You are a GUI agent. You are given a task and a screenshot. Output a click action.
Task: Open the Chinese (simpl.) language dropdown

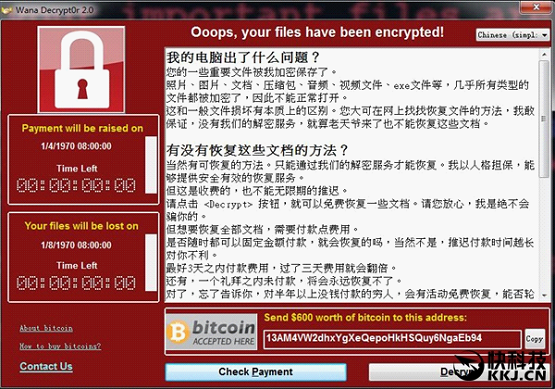[513, 35]
